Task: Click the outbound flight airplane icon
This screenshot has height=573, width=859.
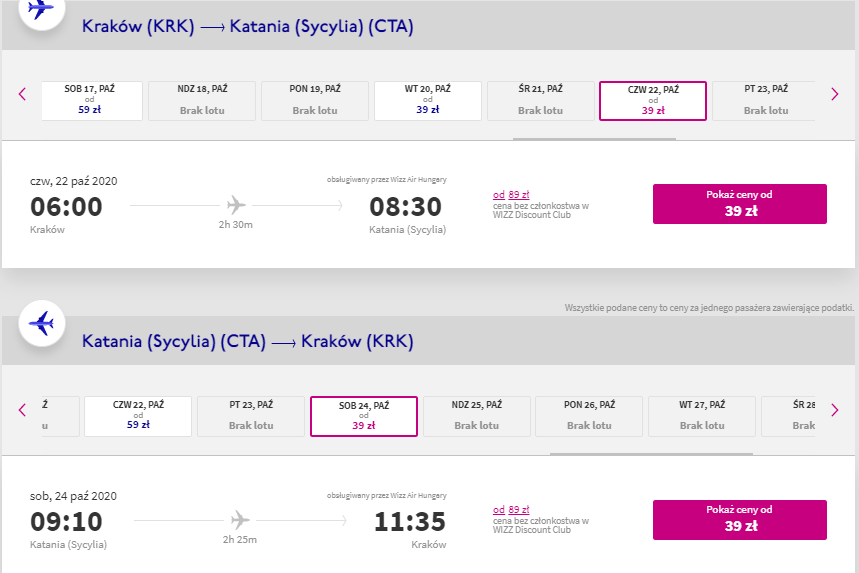Action: pyautogui.click(x=42, y=8)
